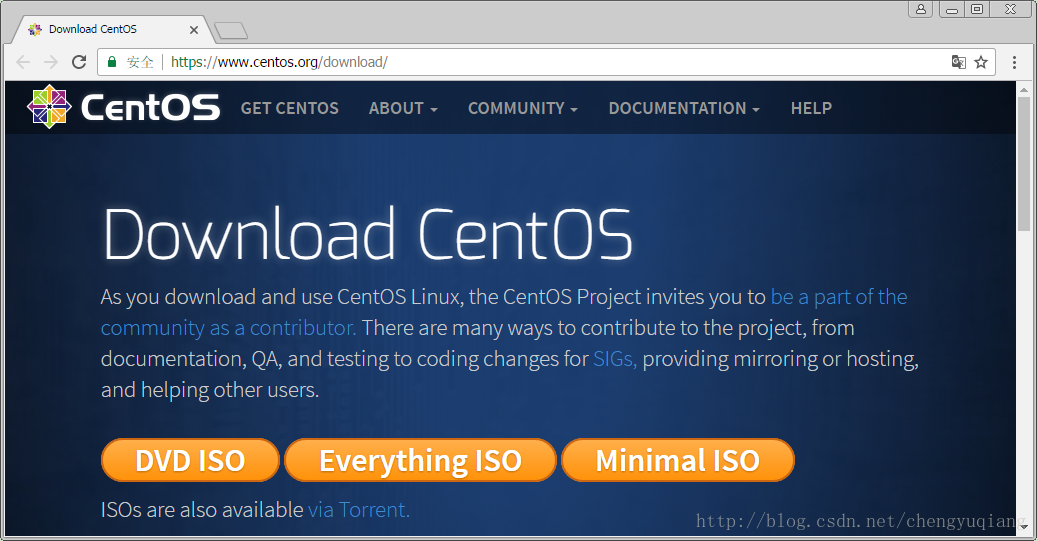Open the HELP menu item

[x=811, y=108]
